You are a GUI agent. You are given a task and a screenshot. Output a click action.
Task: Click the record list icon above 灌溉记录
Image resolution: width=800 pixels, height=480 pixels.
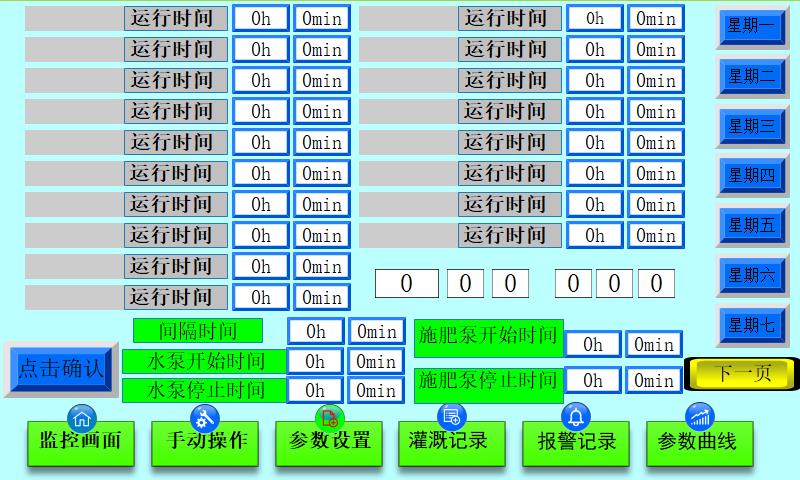[x=452, y=417]
